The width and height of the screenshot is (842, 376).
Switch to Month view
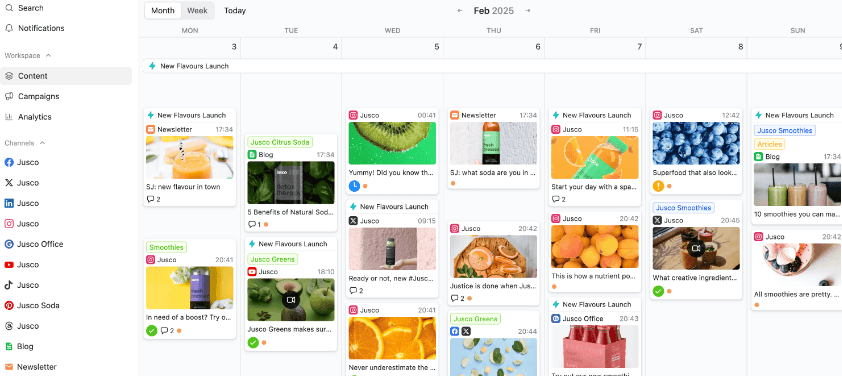[163, 10]
